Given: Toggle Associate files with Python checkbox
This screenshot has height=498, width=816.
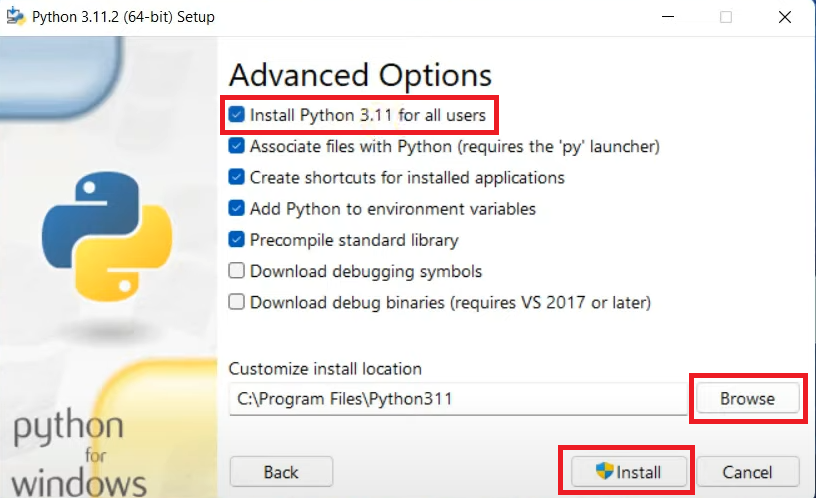Looking at the screenshot, I should [236, 146].
